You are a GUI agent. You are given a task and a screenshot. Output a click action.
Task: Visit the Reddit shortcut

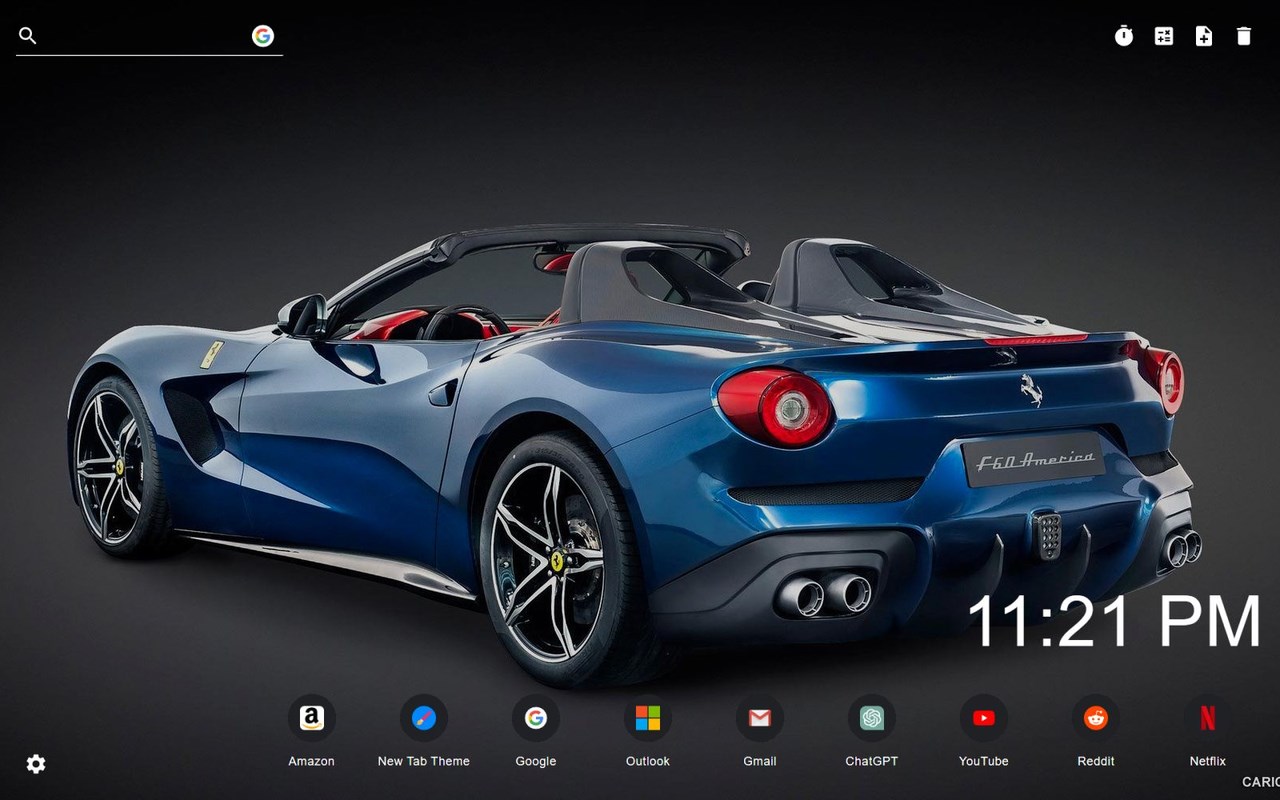coord(1096,718)
